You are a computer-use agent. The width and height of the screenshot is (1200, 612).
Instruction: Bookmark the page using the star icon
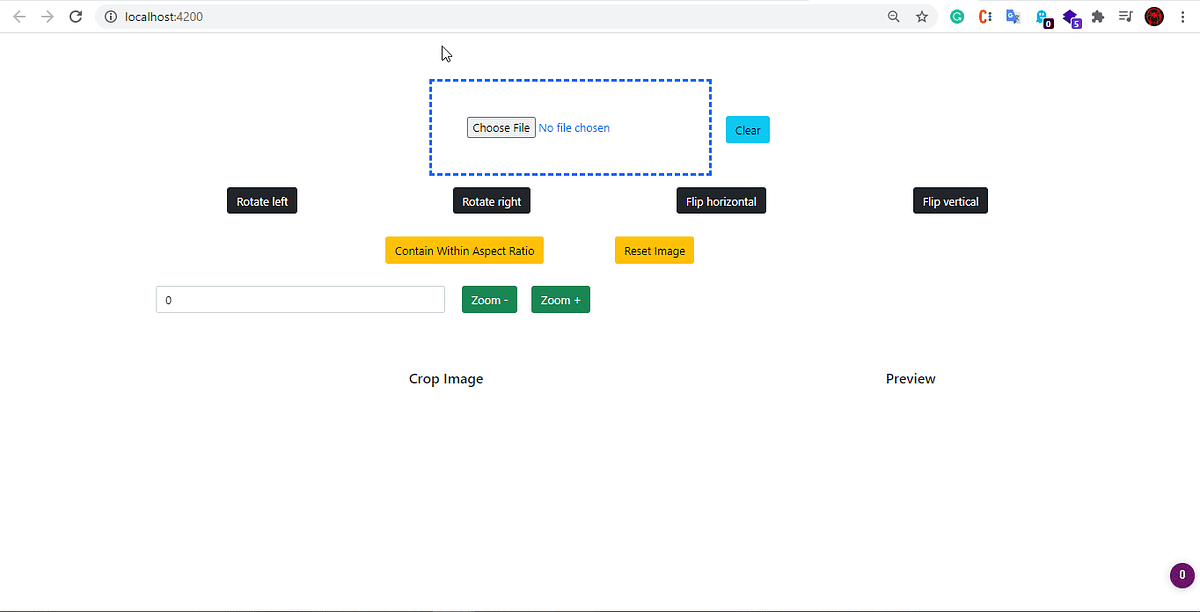point(921,16)
